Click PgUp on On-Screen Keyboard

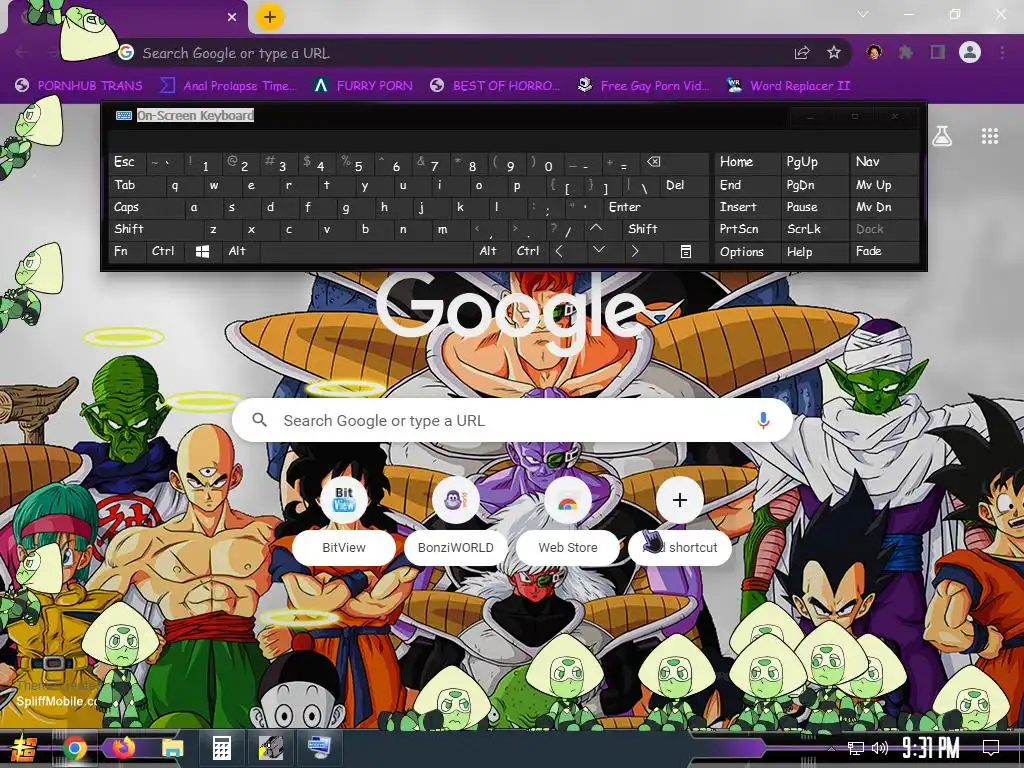click(814, 163)
